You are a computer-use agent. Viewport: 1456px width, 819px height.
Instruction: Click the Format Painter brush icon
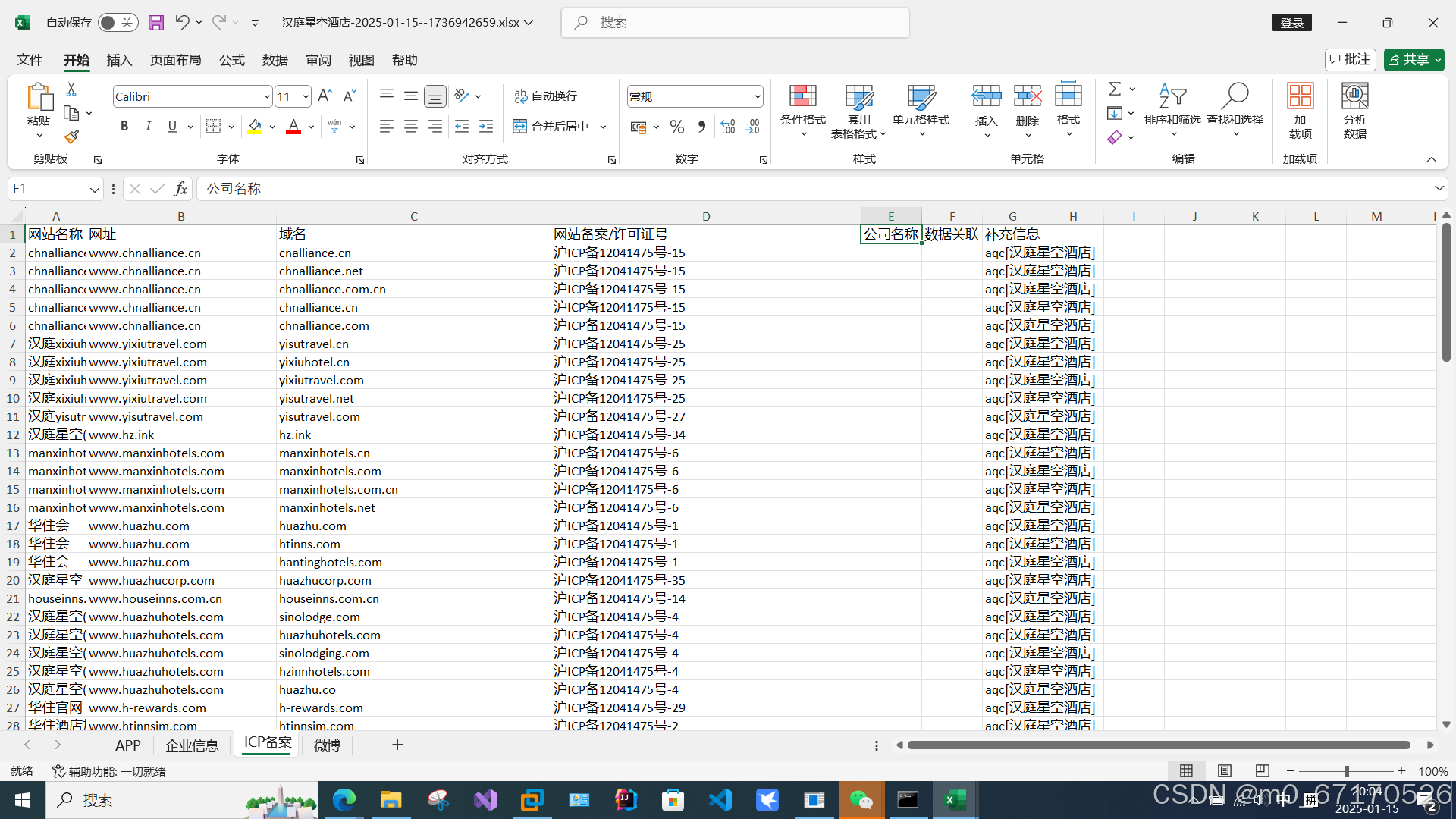pos(71,137)
